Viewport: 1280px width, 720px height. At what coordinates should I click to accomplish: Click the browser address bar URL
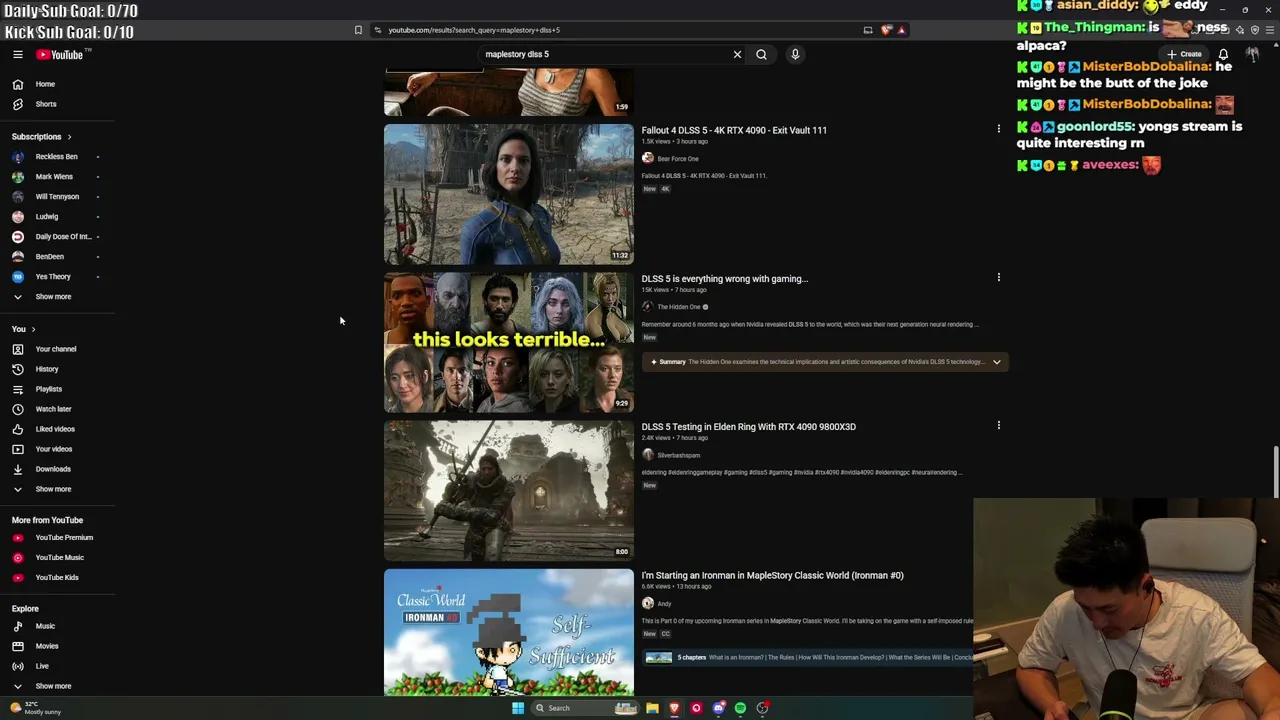pyautogui.click(x=474, y=30)
